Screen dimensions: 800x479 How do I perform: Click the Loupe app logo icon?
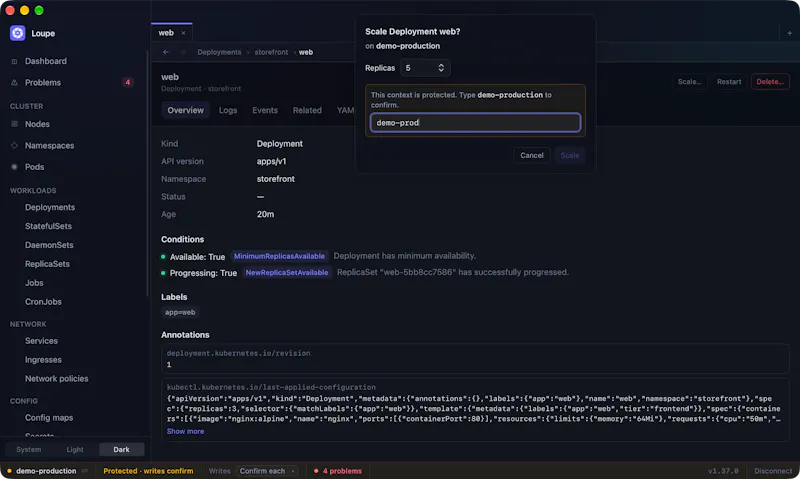point(17,33)
